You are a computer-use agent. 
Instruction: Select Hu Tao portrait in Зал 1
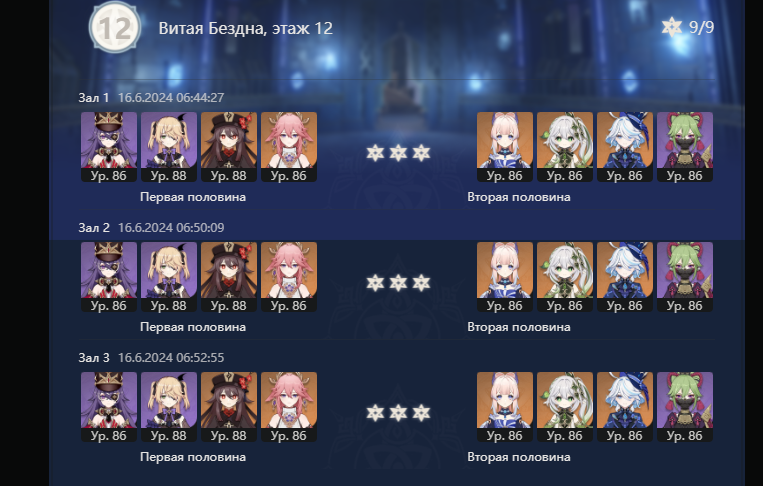229,147
